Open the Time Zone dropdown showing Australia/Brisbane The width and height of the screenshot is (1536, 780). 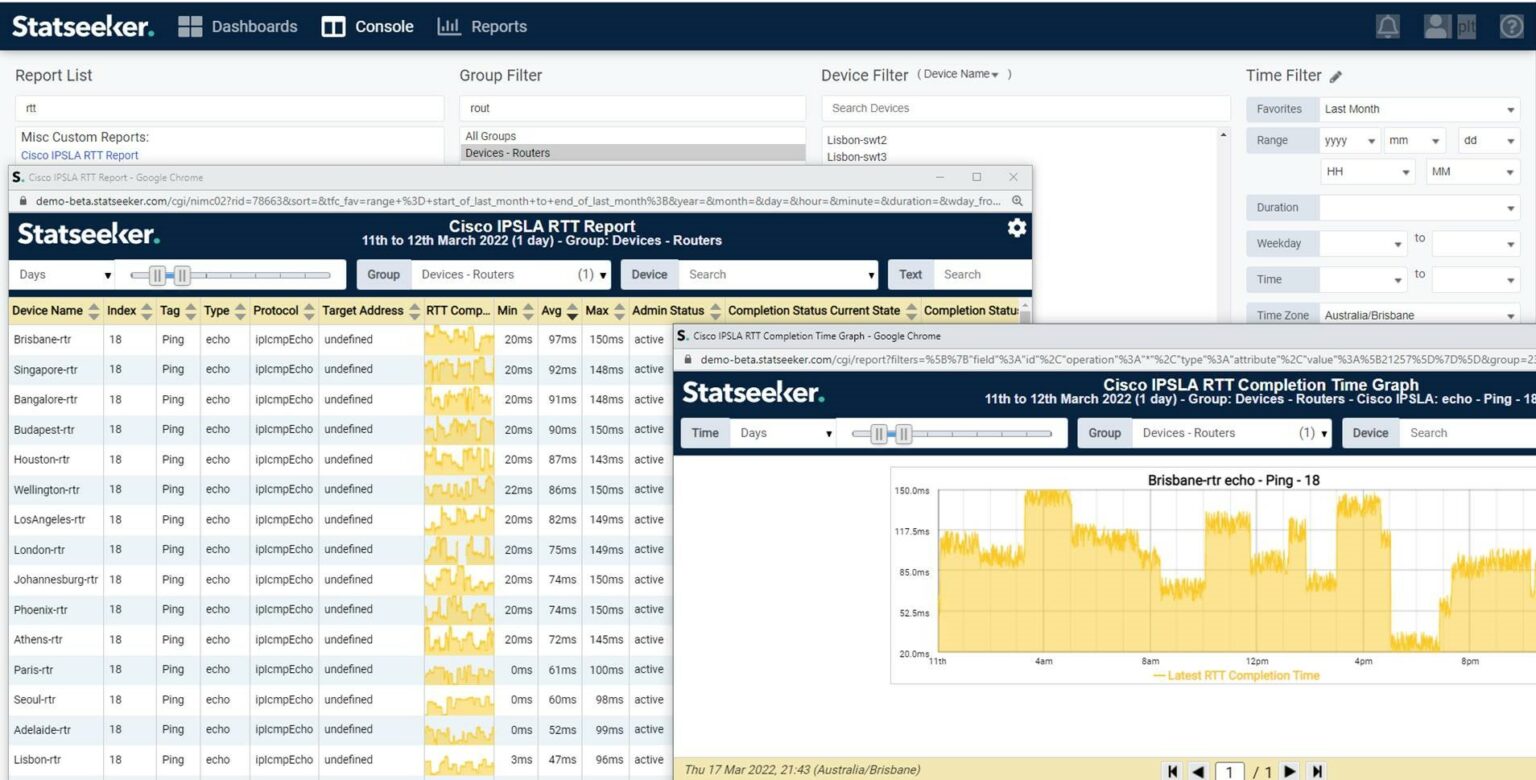click(1419, 316)
